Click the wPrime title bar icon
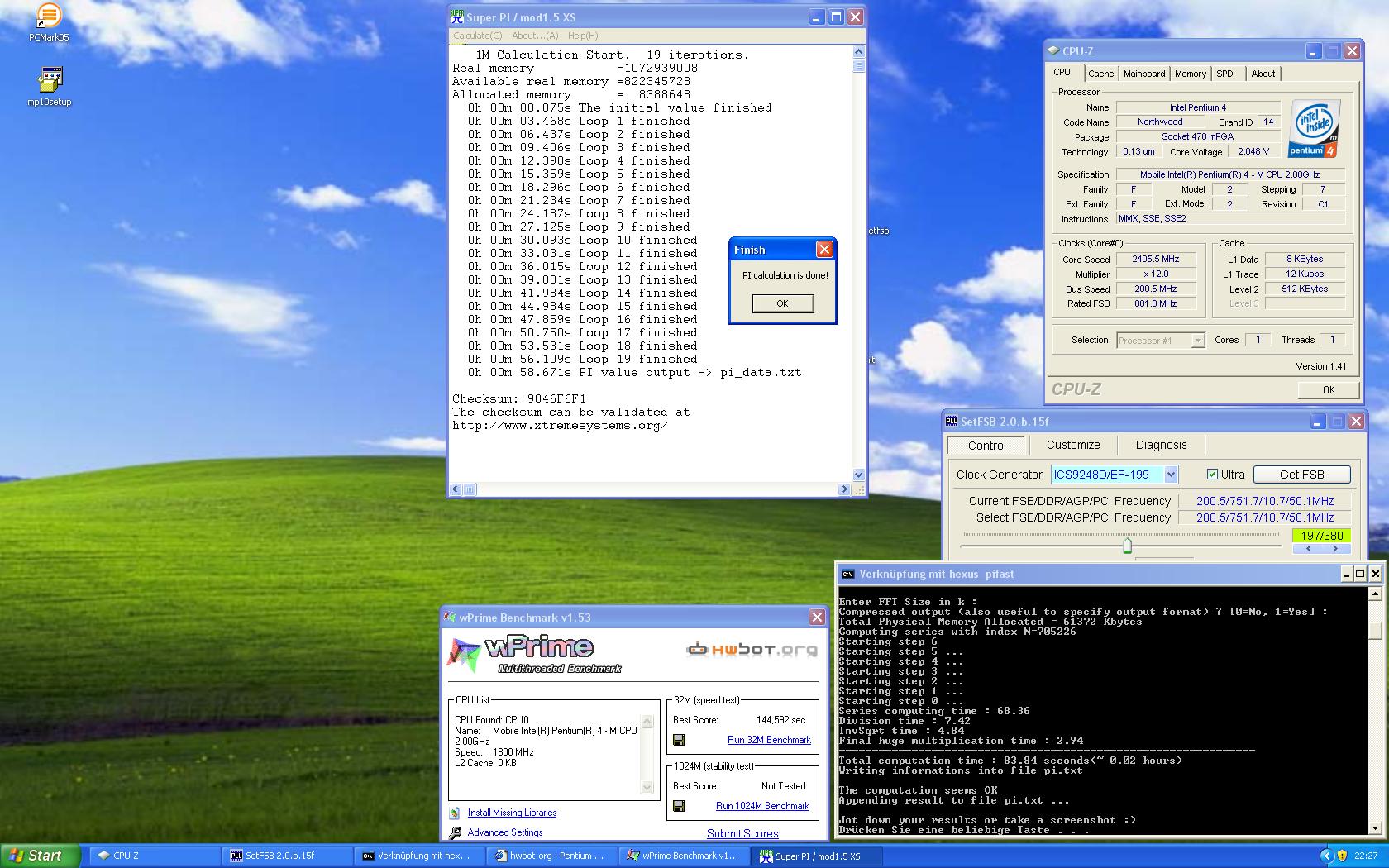Viewport: 1389px width, 868px height. [450, 618]
